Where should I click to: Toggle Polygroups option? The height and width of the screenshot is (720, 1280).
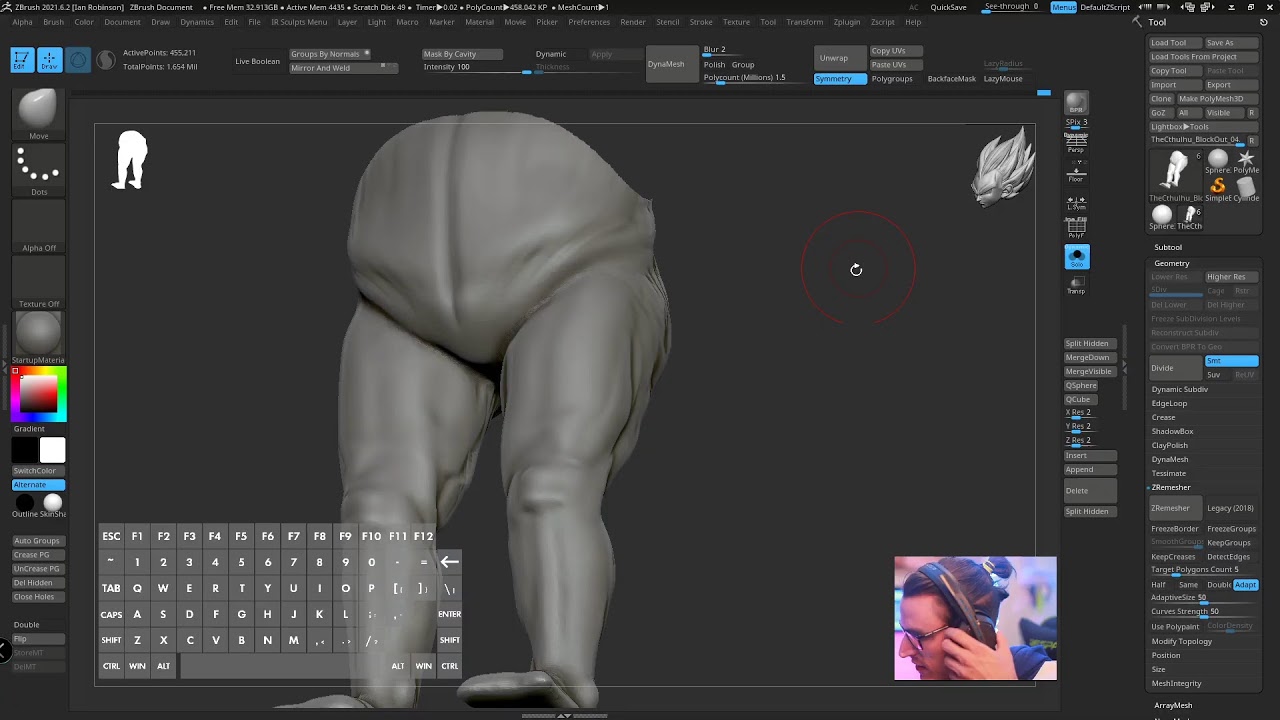(892, 79)
